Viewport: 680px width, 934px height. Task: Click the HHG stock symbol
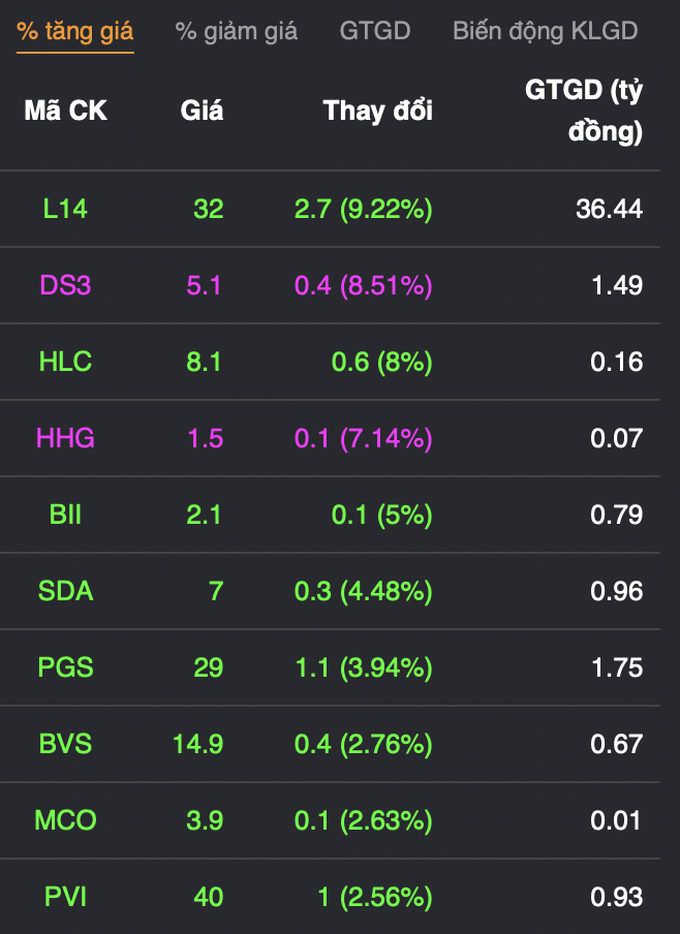(x=66, y=438)
